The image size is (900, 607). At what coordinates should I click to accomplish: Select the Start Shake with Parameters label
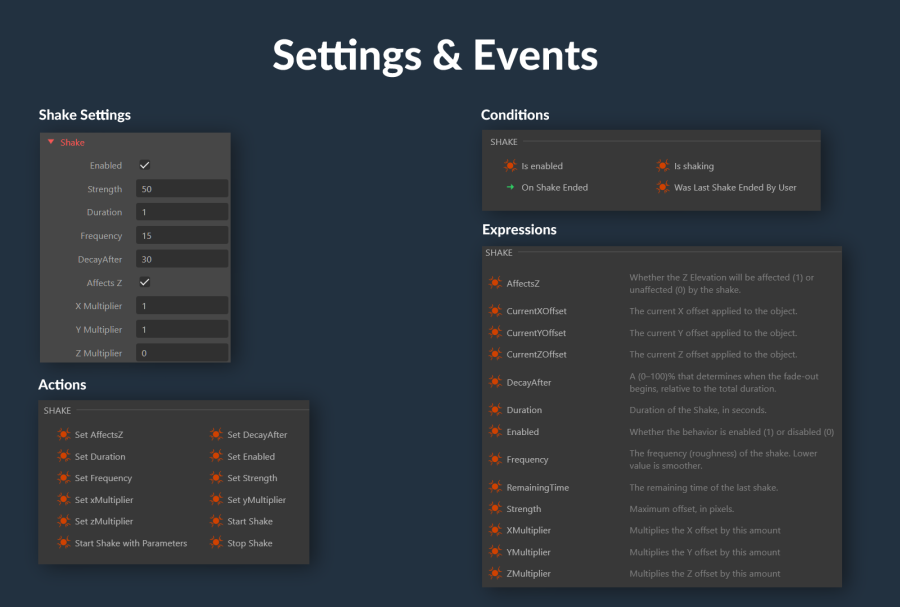pos(131,543)
